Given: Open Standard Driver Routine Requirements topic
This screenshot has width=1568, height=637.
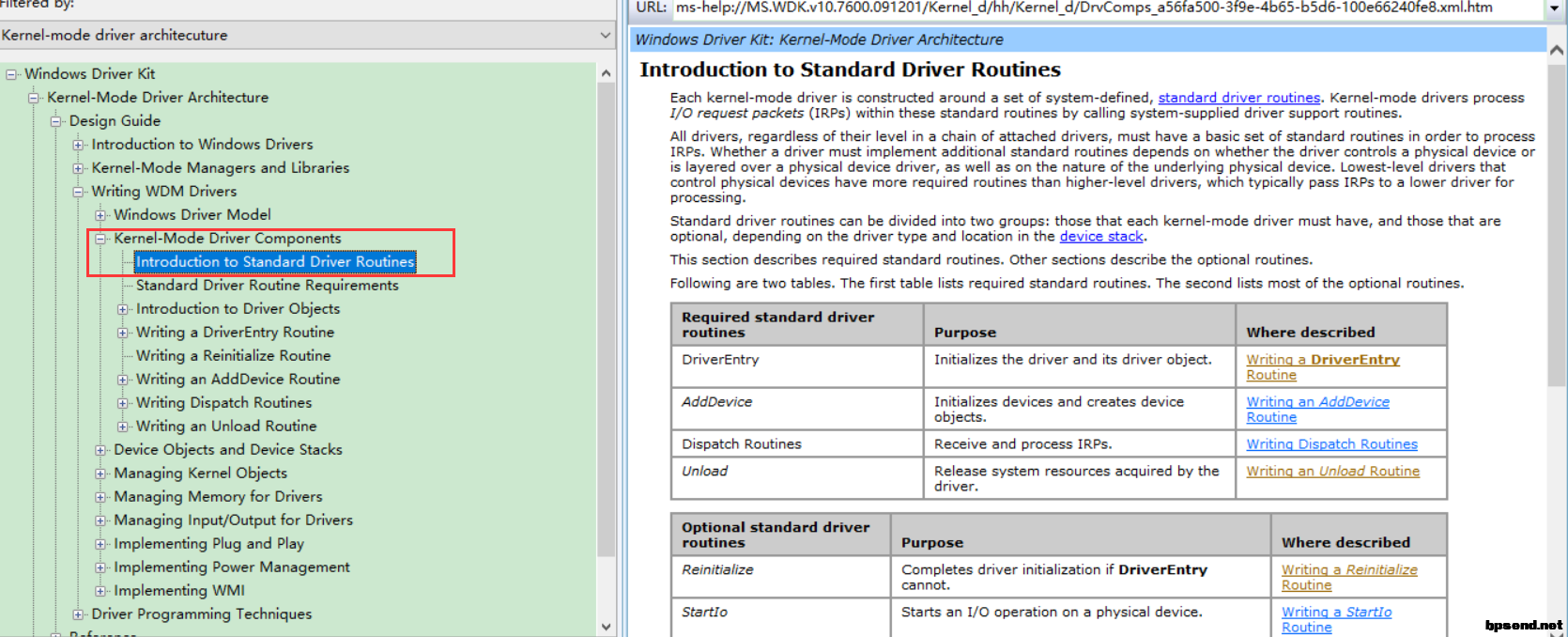Looking at the screenshot, I should pyautogui.click(x=267, y=285).
